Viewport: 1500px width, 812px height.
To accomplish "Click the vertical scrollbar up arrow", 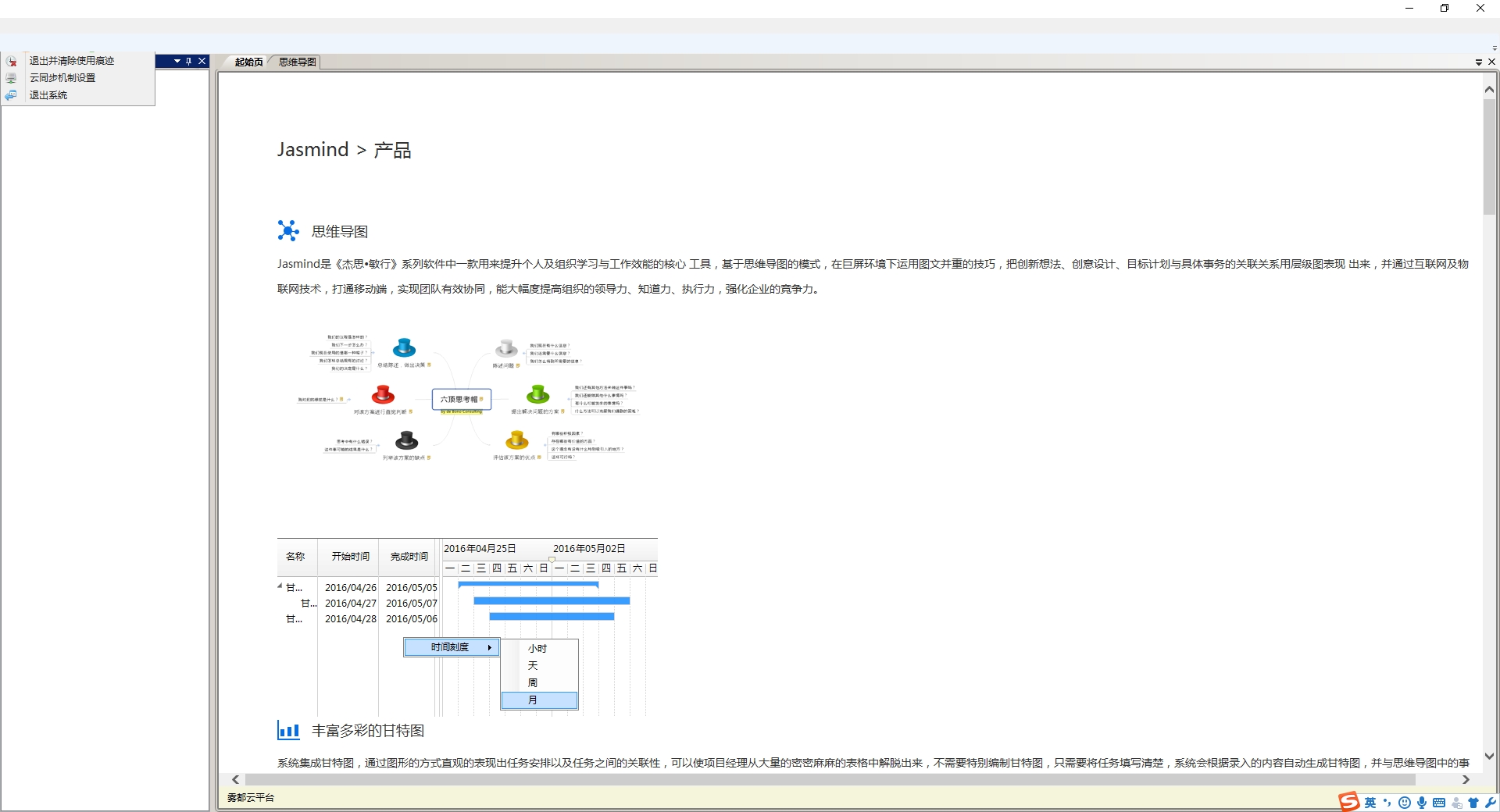I will click(x=1490, y=90).
